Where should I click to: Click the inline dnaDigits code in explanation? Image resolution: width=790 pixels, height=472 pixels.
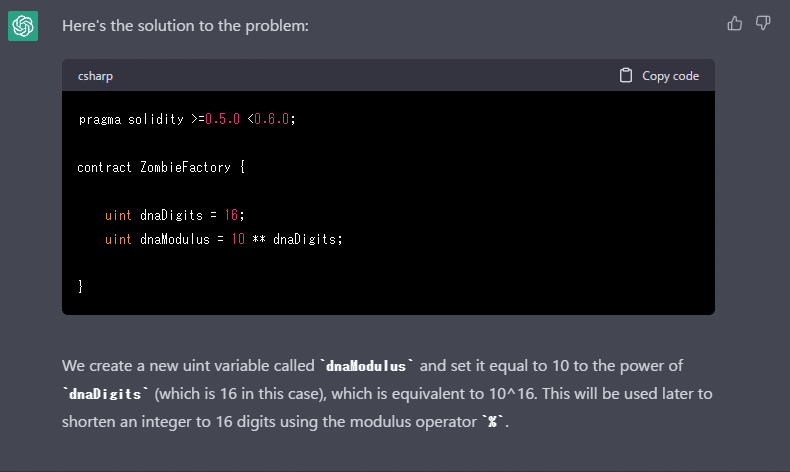pos(102,394)
